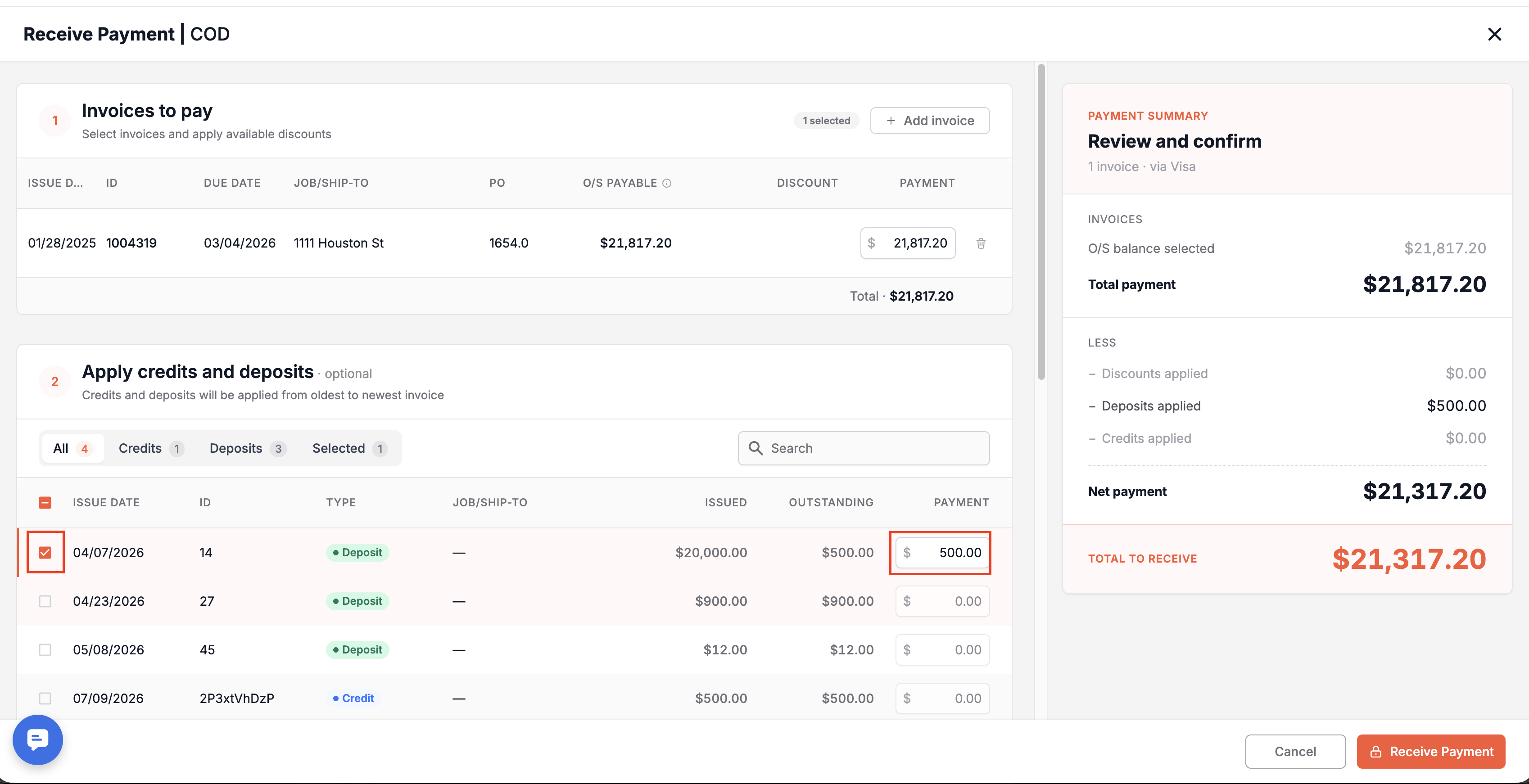Show the Selected tab
The image size is (1529, 784).
[x=349, y=448]
